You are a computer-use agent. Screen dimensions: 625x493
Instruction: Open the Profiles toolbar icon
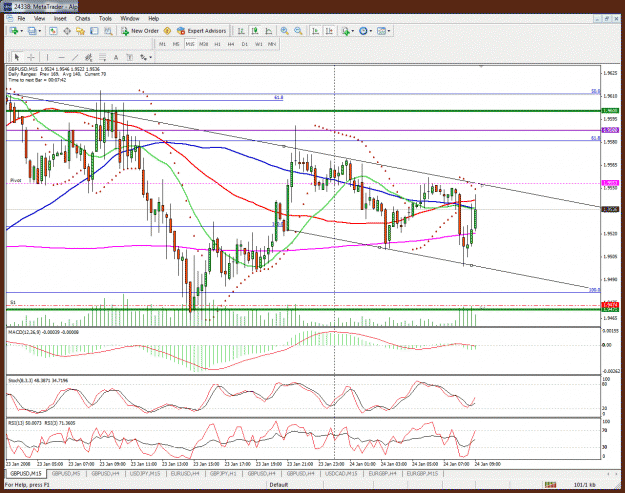coord(32,31)
